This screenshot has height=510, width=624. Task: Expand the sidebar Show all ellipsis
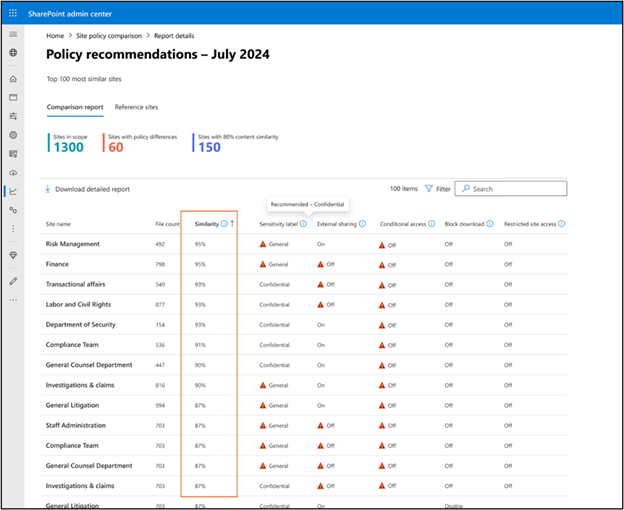13,300
